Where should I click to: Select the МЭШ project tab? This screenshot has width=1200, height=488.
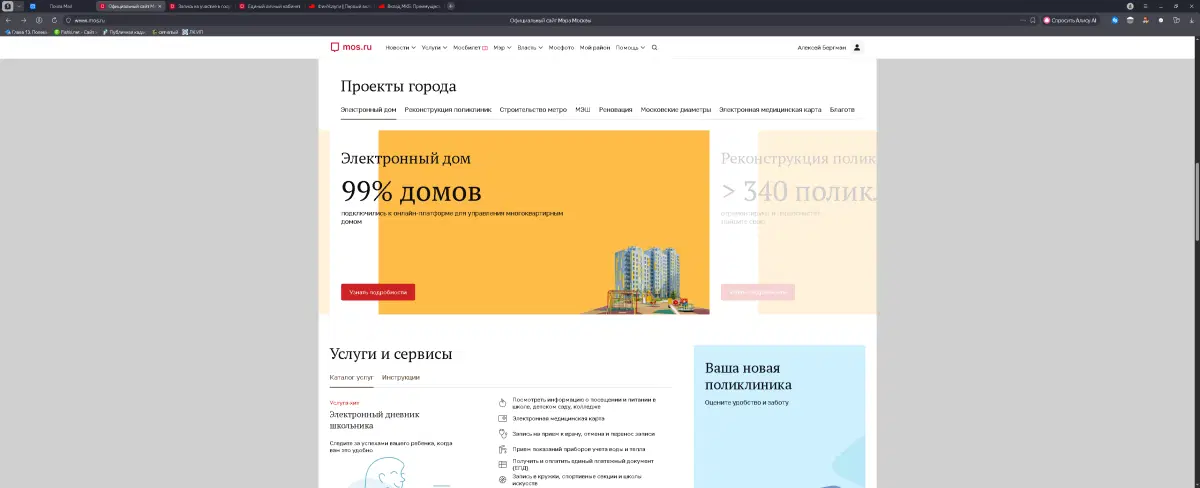pyautogui.click(x=583, y=110)
